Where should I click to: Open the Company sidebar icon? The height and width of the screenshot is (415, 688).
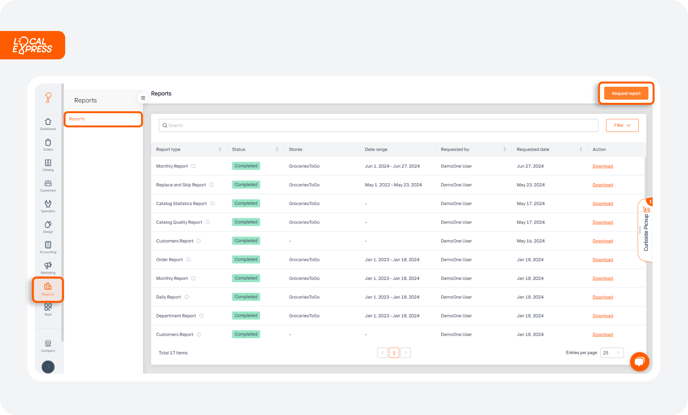pyautogui.click(x=48, y=346)
